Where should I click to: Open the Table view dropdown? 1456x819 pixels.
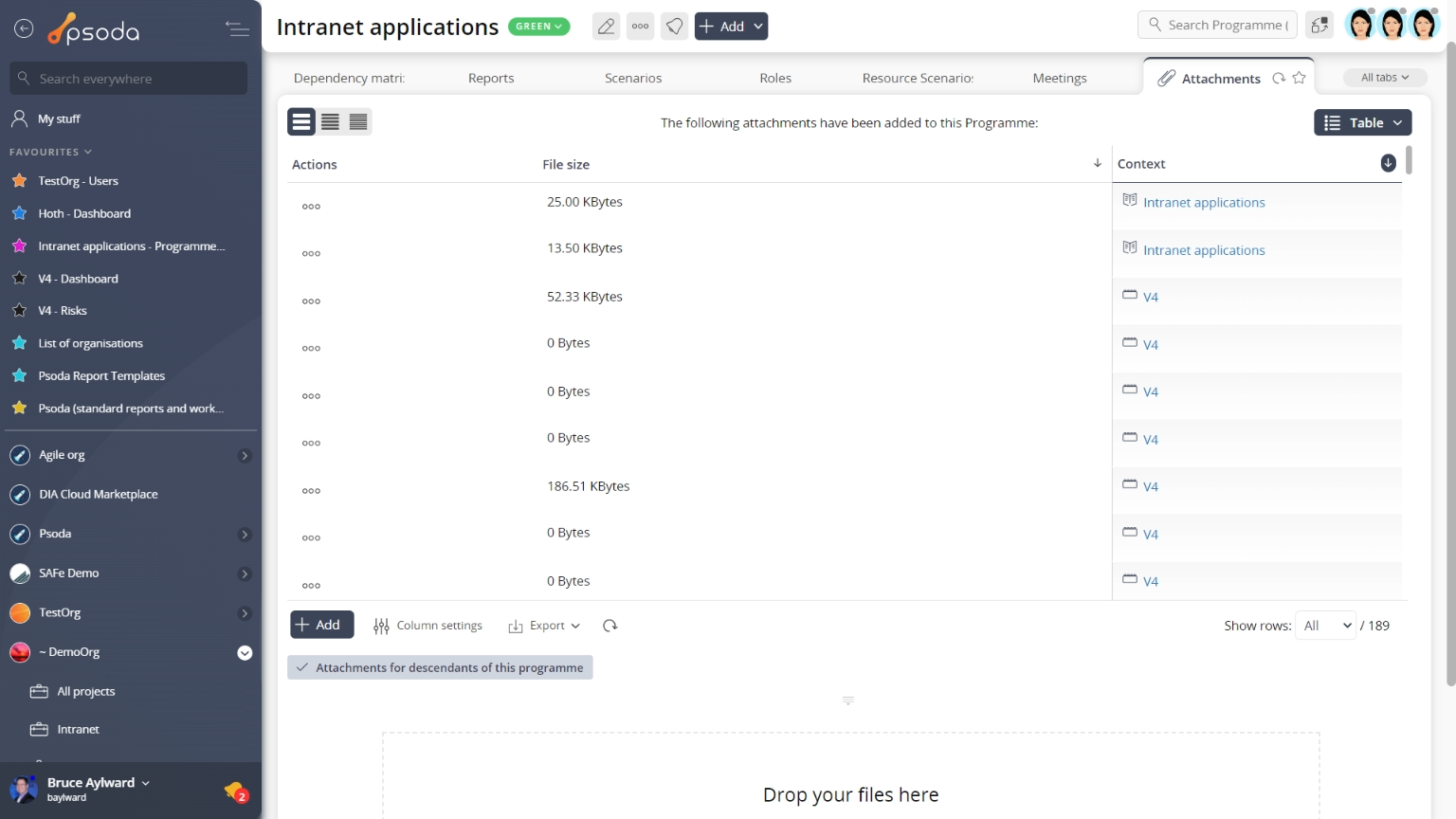click(x=1362, y=122)
